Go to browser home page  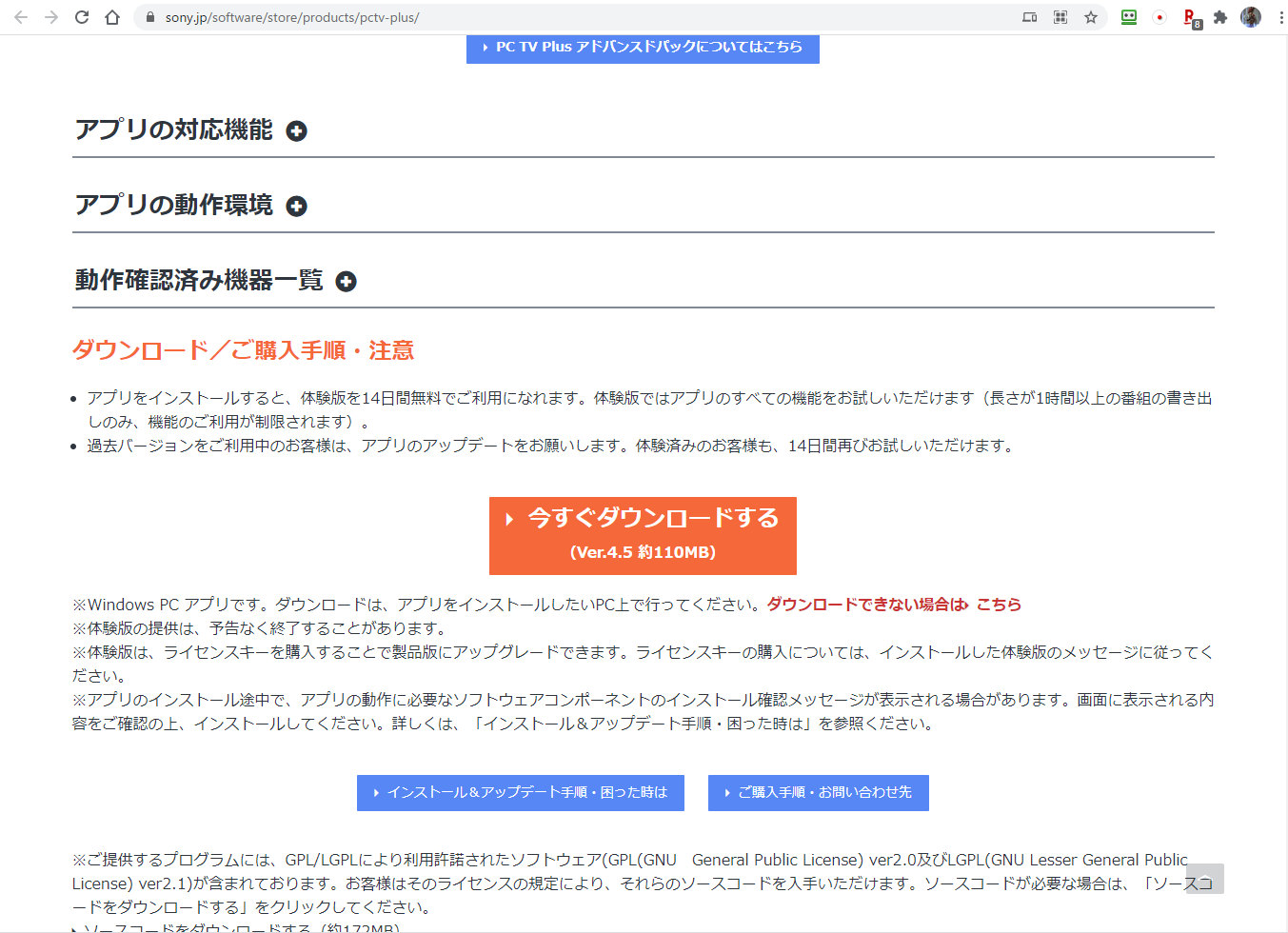(112, 17)
